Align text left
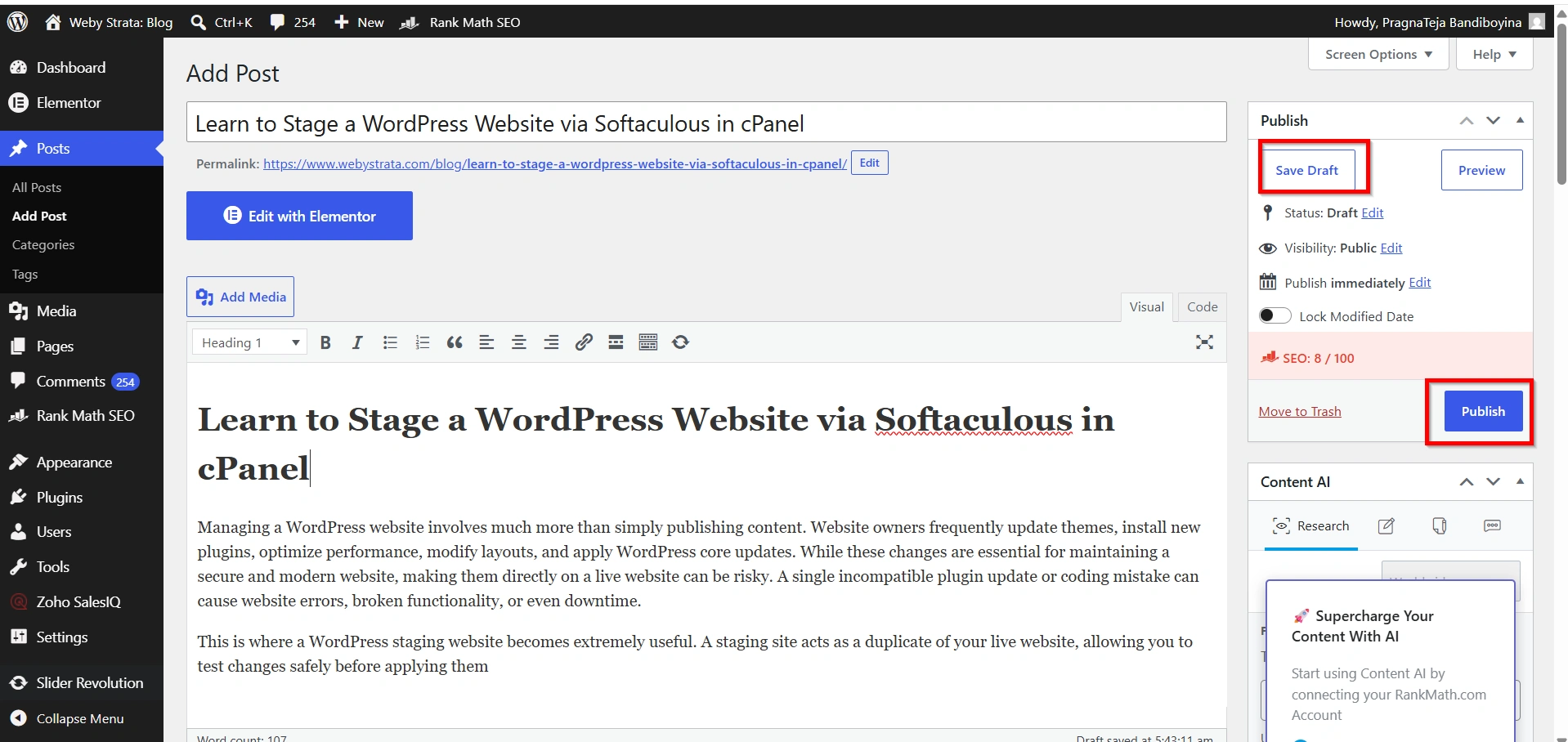 (486, 342)
